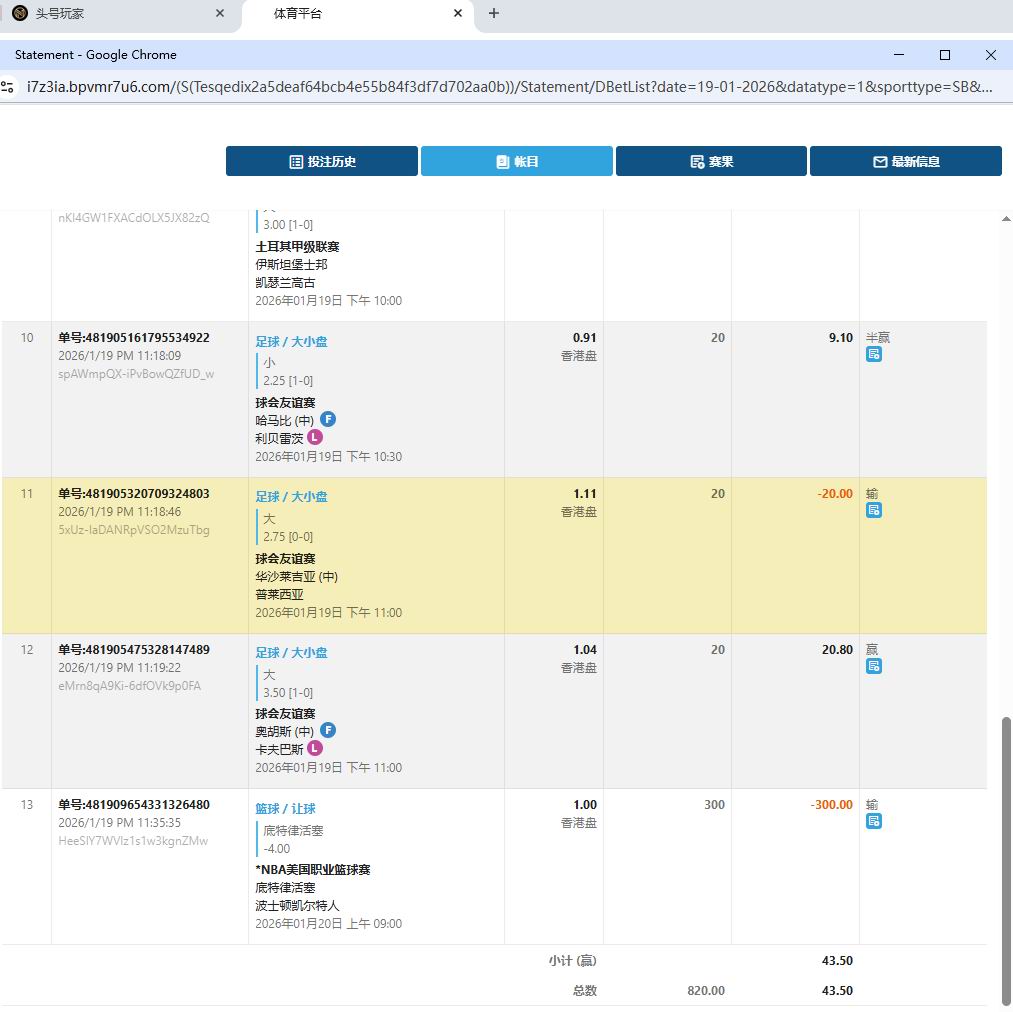
Task: Click the L badge beside 利贝雷茨
Action: click(x=315, y=438)
